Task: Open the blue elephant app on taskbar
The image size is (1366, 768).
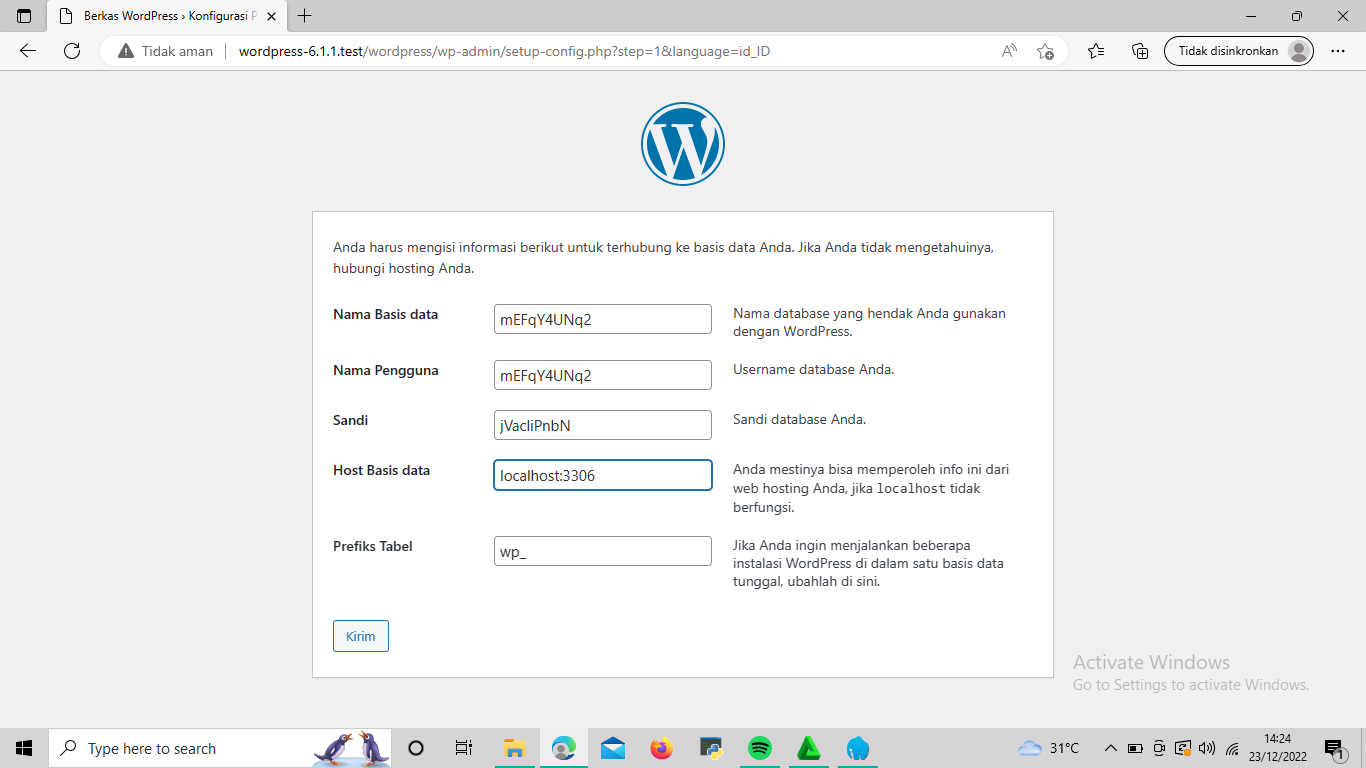Action: pos(858,748)
